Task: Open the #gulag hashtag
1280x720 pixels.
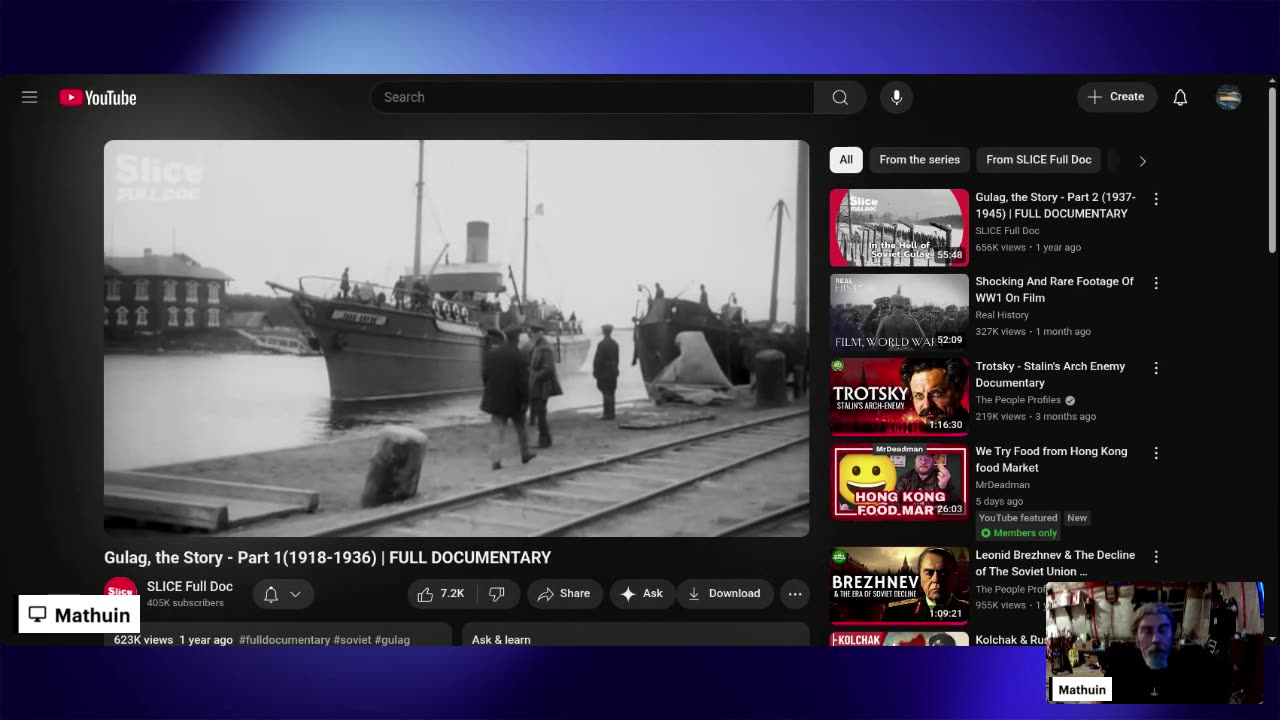Action: 392,640
